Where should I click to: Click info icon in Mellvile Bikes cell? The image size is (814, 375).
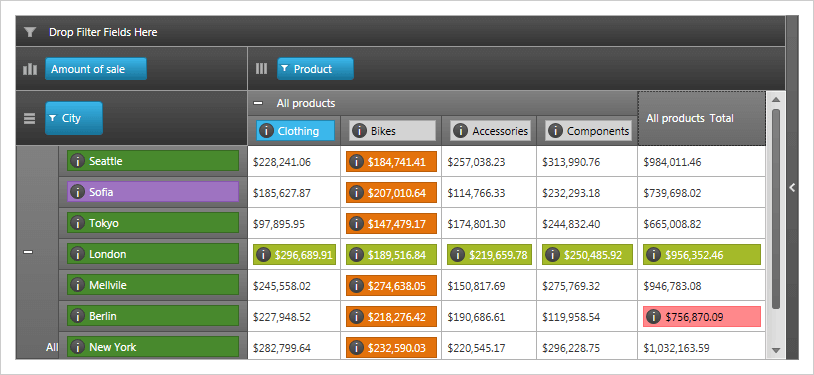[357, 285]
